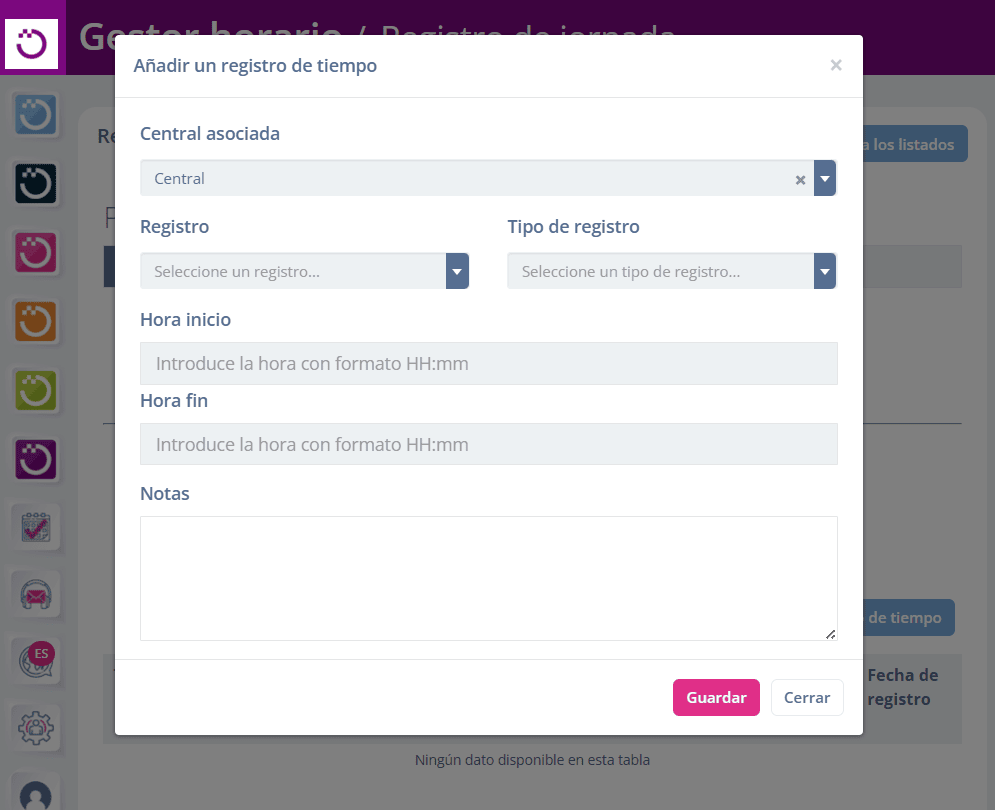This screenshot has height=810, width=995.
Task: Open the green app icon in sidebar
Action: pos(37,389)
